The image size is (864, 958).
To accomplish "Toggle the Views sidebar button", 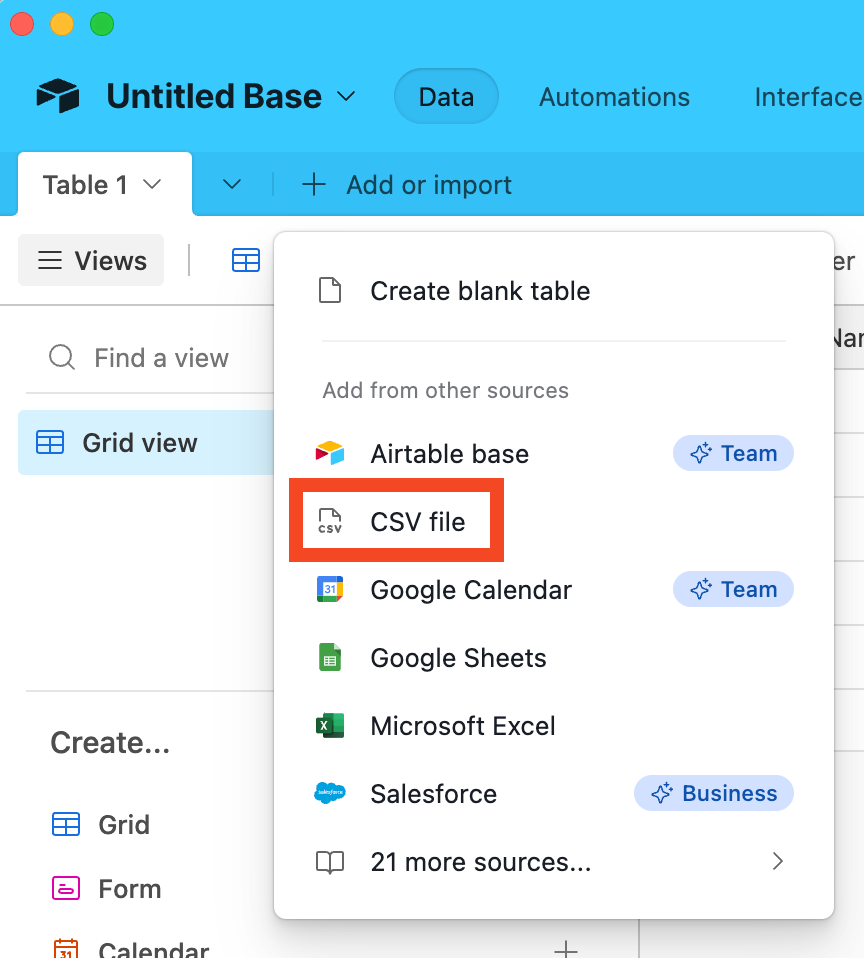I will tap(92, 261).
